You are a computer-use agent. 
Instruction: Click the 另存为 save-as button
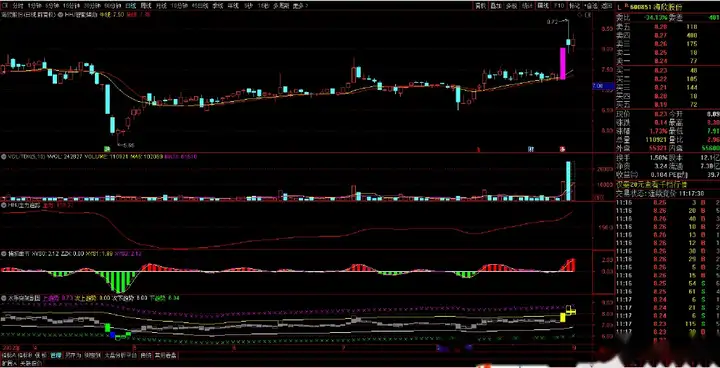[x=73, y=355]
